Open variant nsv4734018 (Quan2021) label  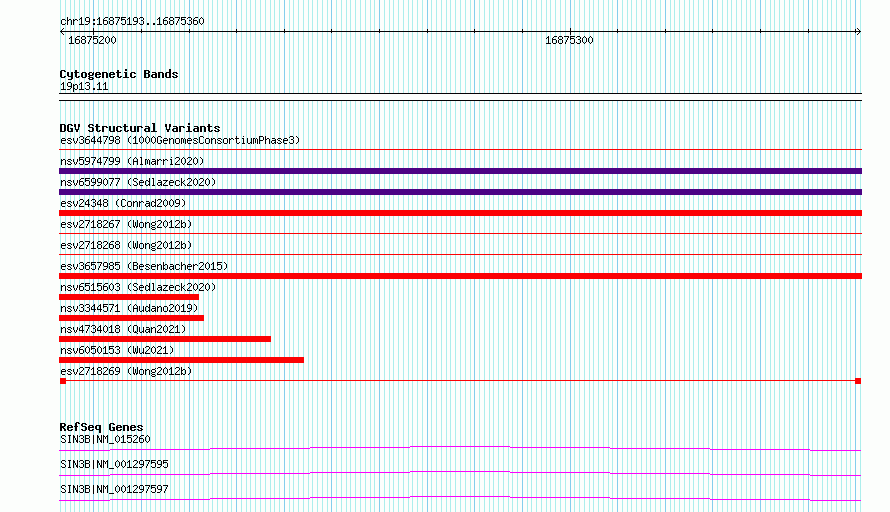123,329
